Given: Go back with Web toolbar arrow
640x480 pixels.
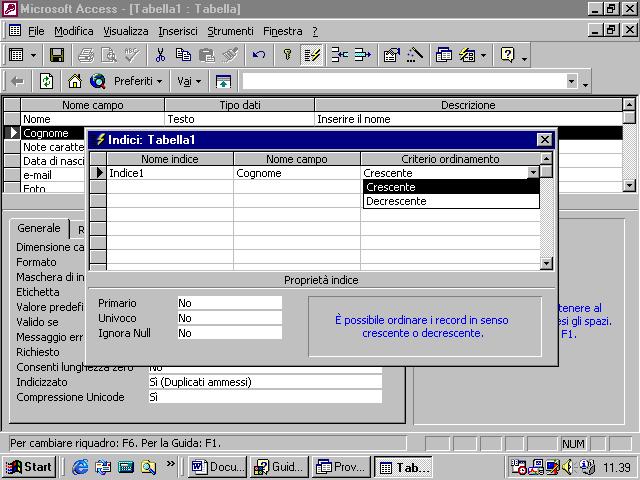Looking at the screenshot, I should (17, 82).
